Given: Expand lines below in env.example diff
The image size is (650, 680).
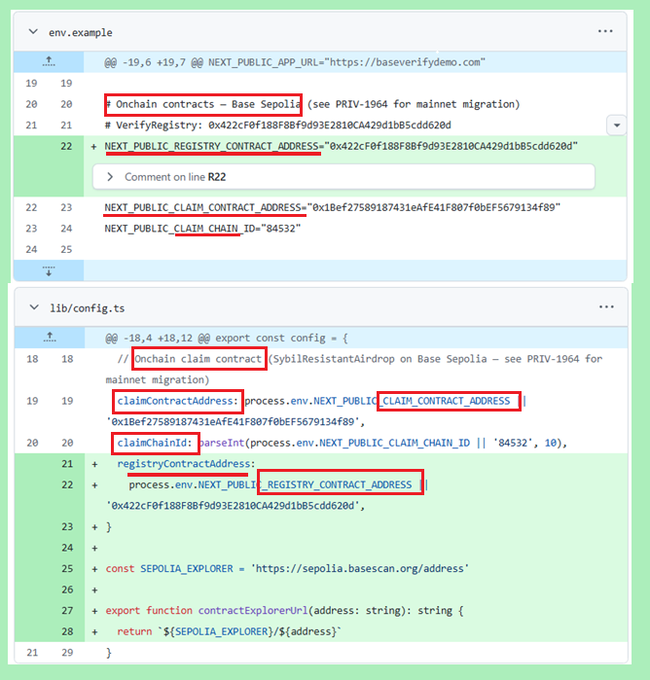Looking at the screenshot, I should click(49, 271).
